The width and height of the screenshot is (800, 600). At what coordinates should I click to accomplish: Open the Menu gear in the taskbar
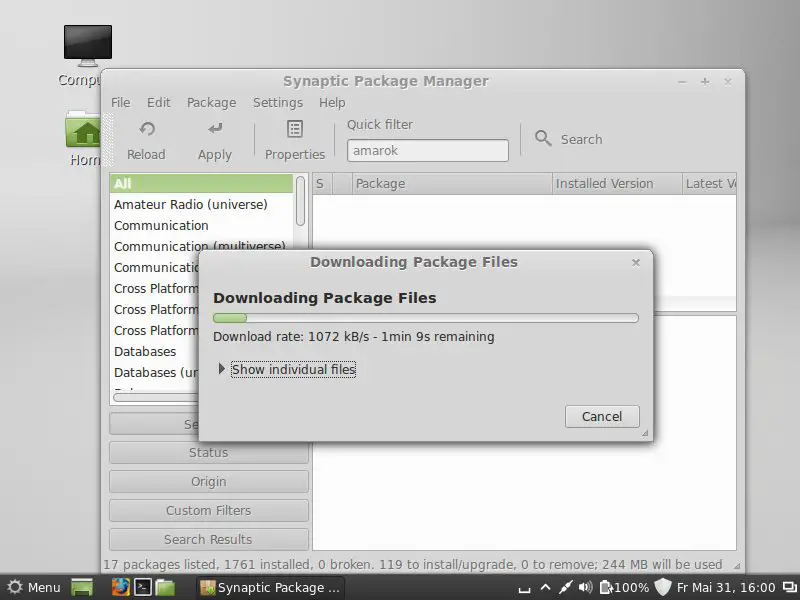14,587
